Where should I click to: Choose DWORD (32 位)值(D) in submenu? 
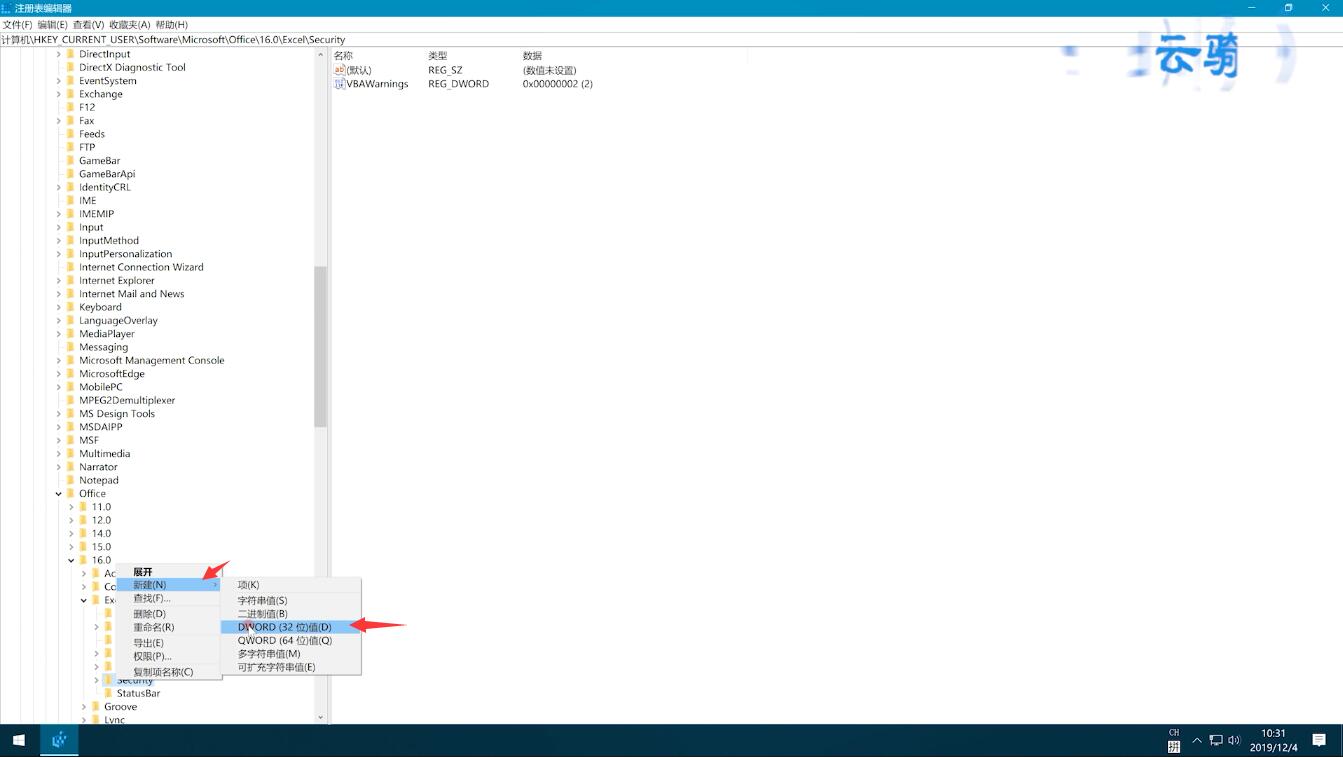point(290,627)
